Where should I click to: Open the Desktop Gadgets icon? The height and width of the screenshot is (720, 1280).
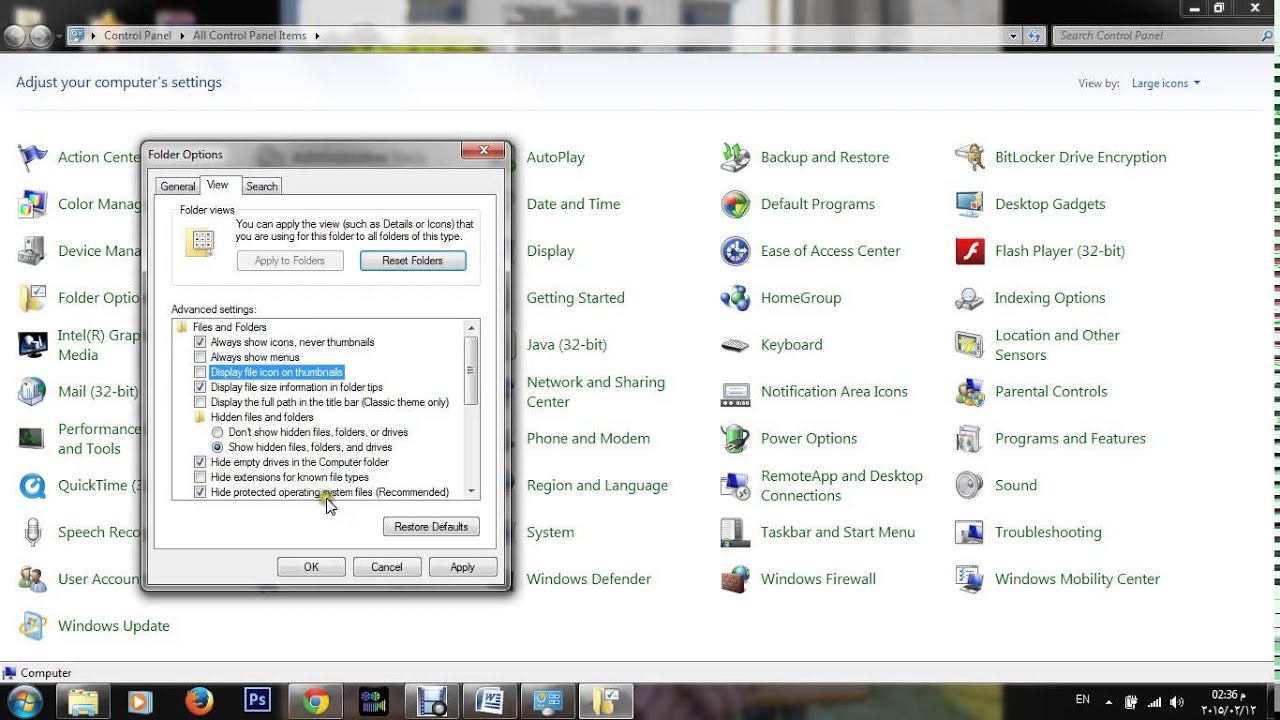pyautogui.click(x=970, y=204)
